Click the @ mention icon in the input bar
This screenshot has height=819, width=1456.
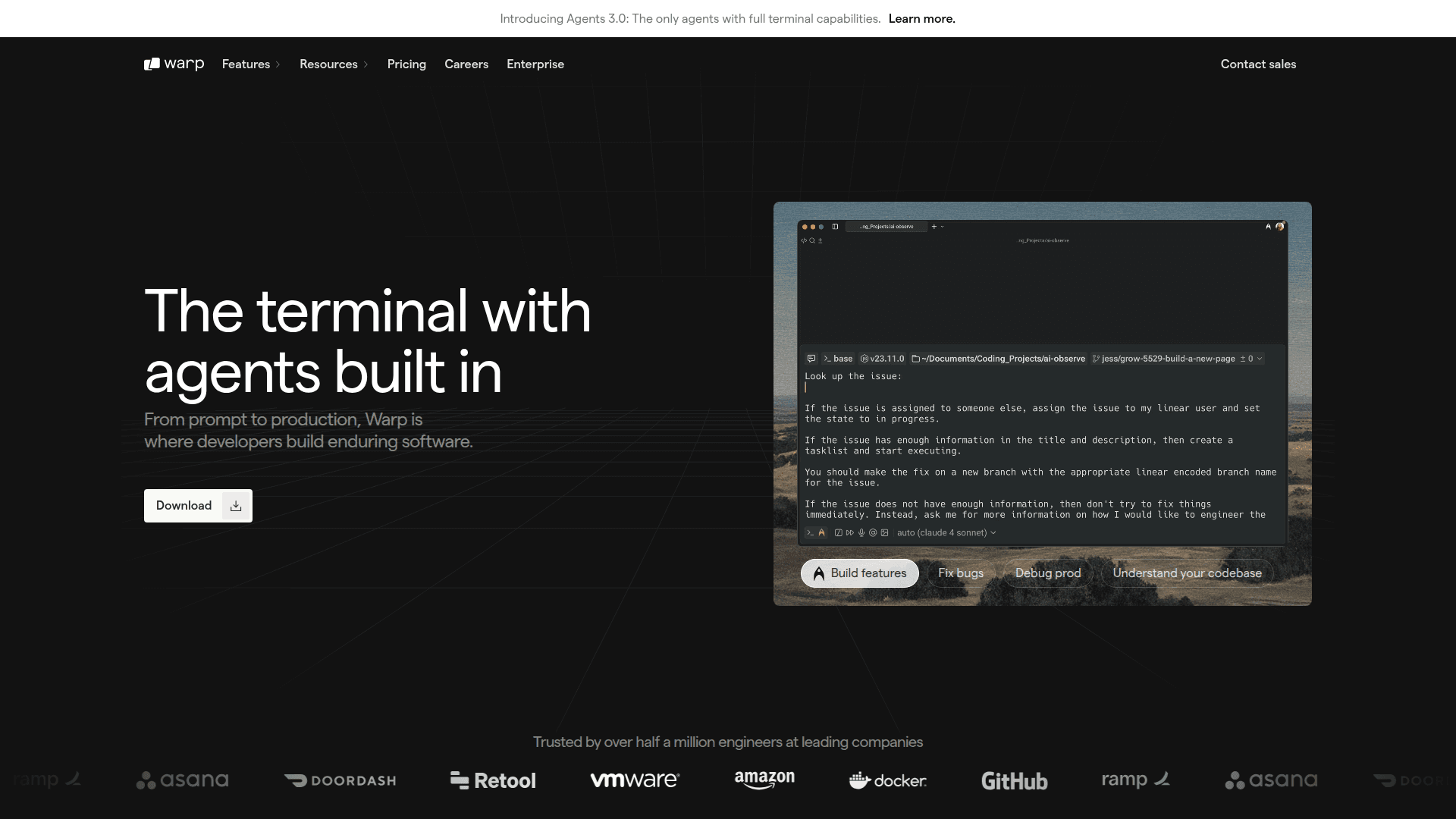873,532
